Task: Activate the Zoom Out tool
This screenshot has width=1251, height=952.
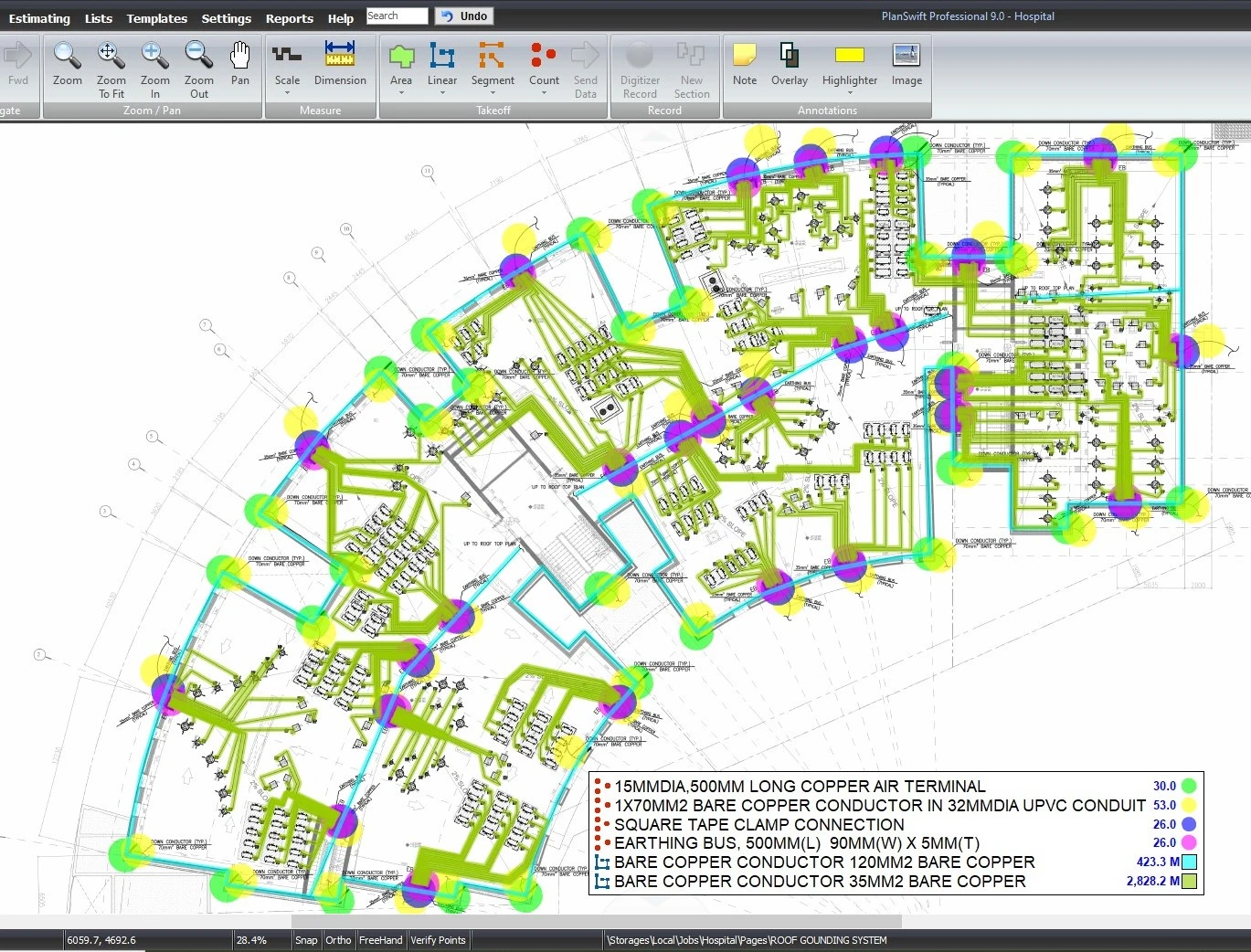Action: click(x=198, y=69)
